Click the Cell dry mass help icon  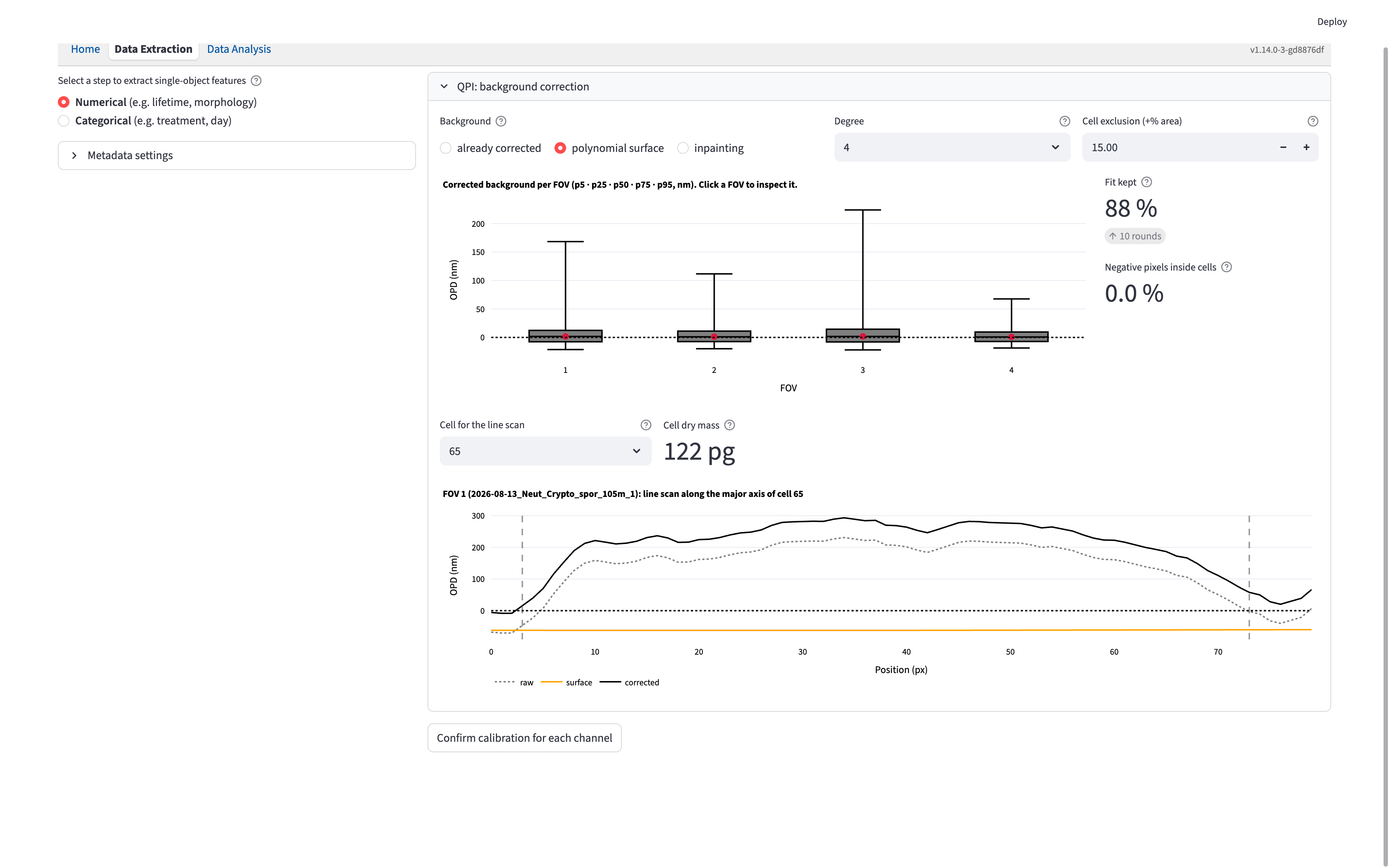(730, 425)
